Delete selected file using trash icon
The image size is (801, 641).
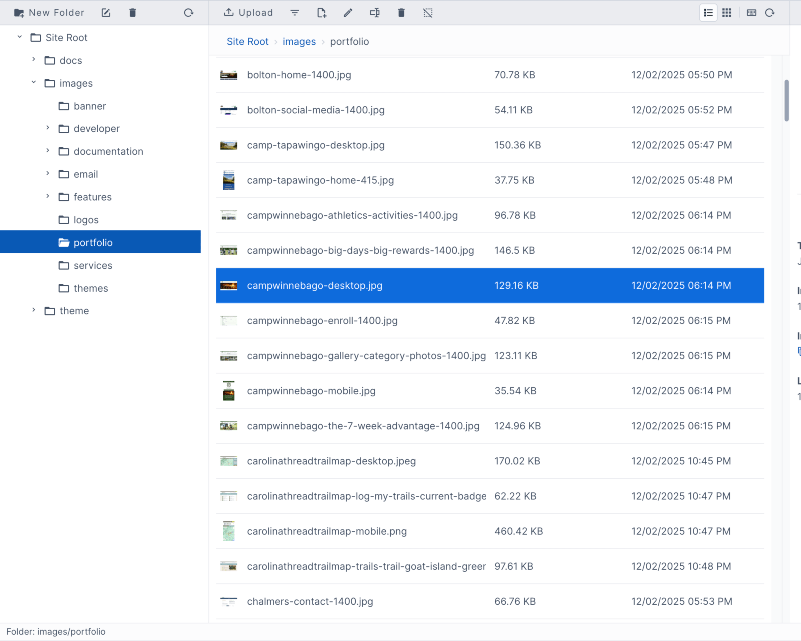point(400,12)
